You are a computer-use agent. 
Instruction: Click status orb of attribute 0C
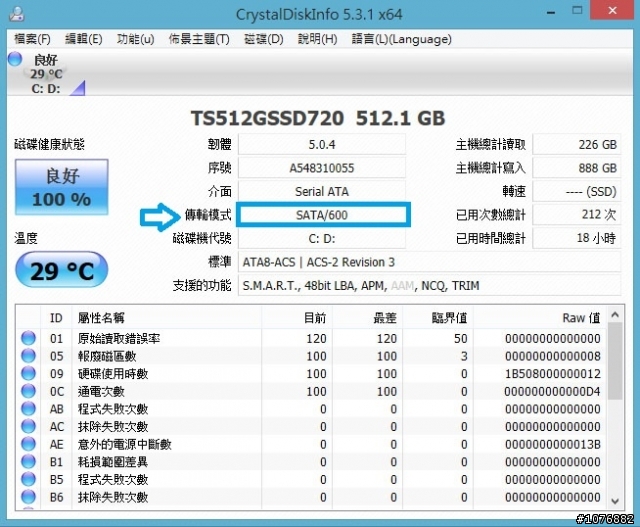28,391
